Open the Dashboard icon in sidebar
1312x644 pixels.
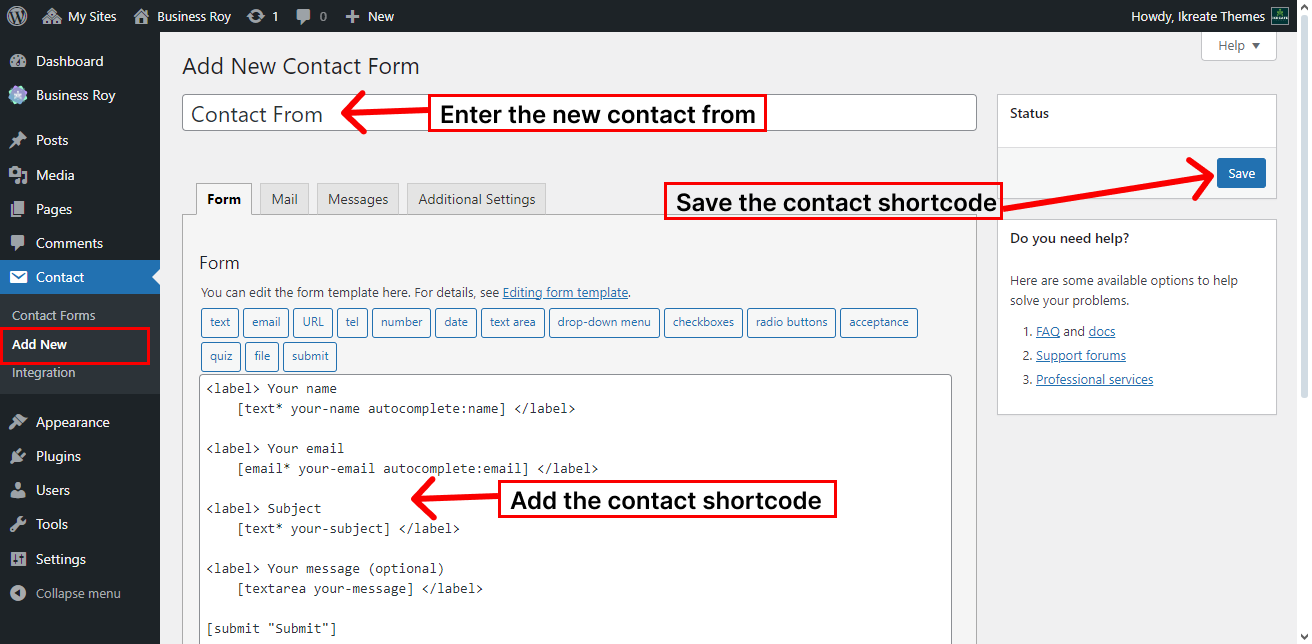click(18, 62)
